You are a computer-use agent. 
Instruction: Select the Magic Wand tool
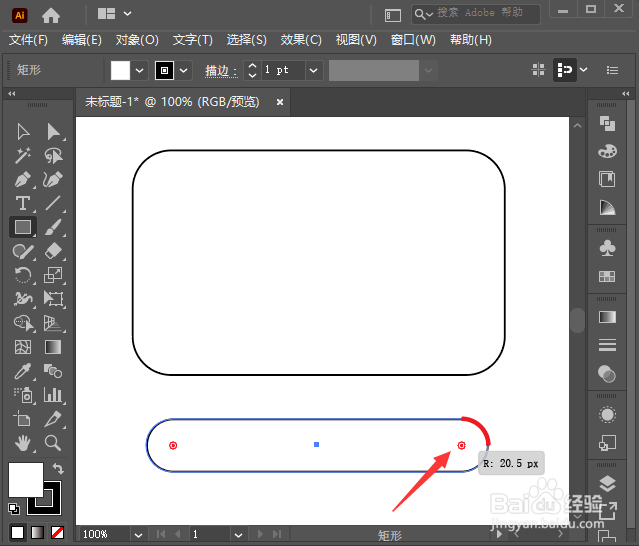coord(23,156)
